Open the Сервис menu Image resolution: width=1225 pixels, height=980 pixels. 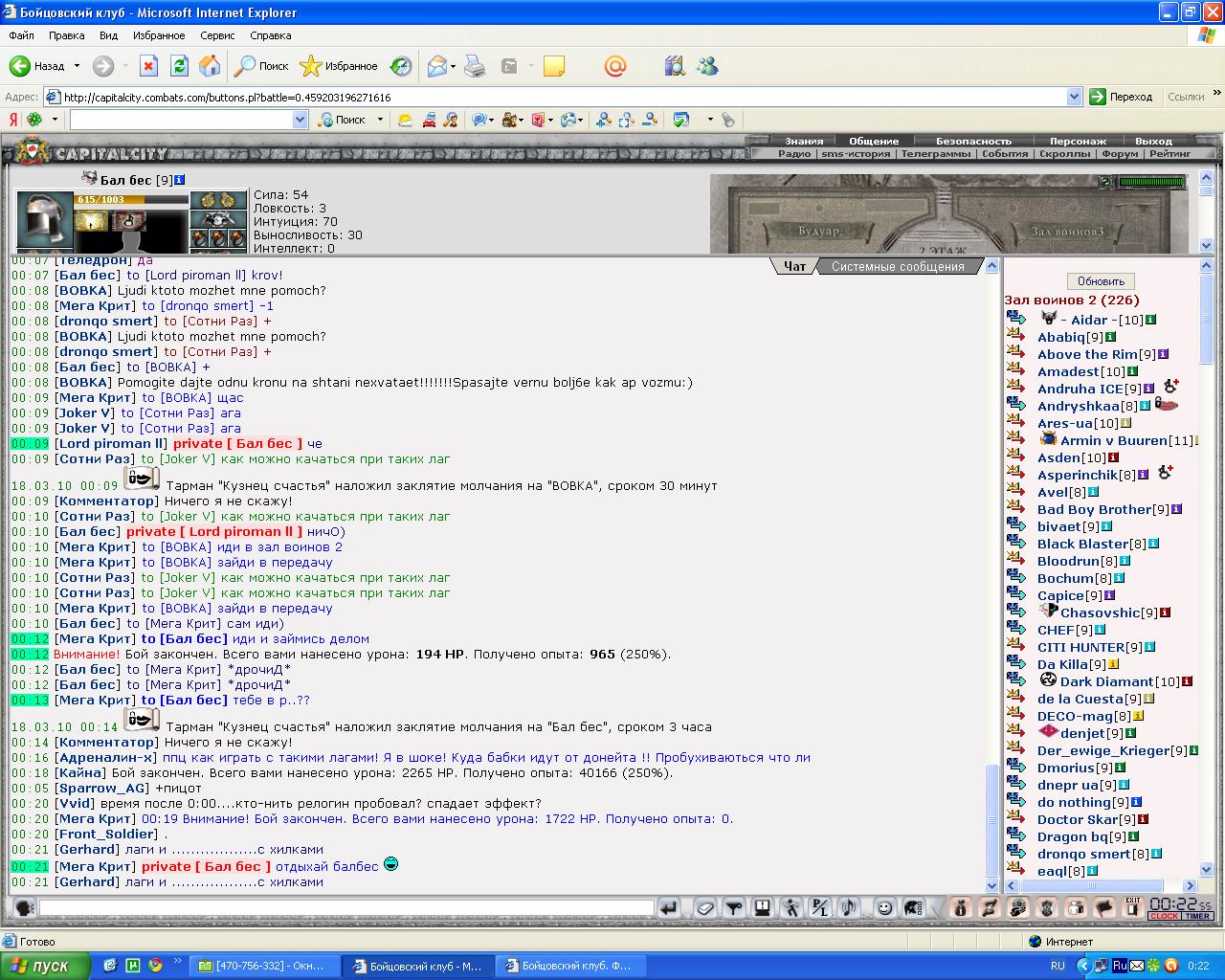(217, 35)
